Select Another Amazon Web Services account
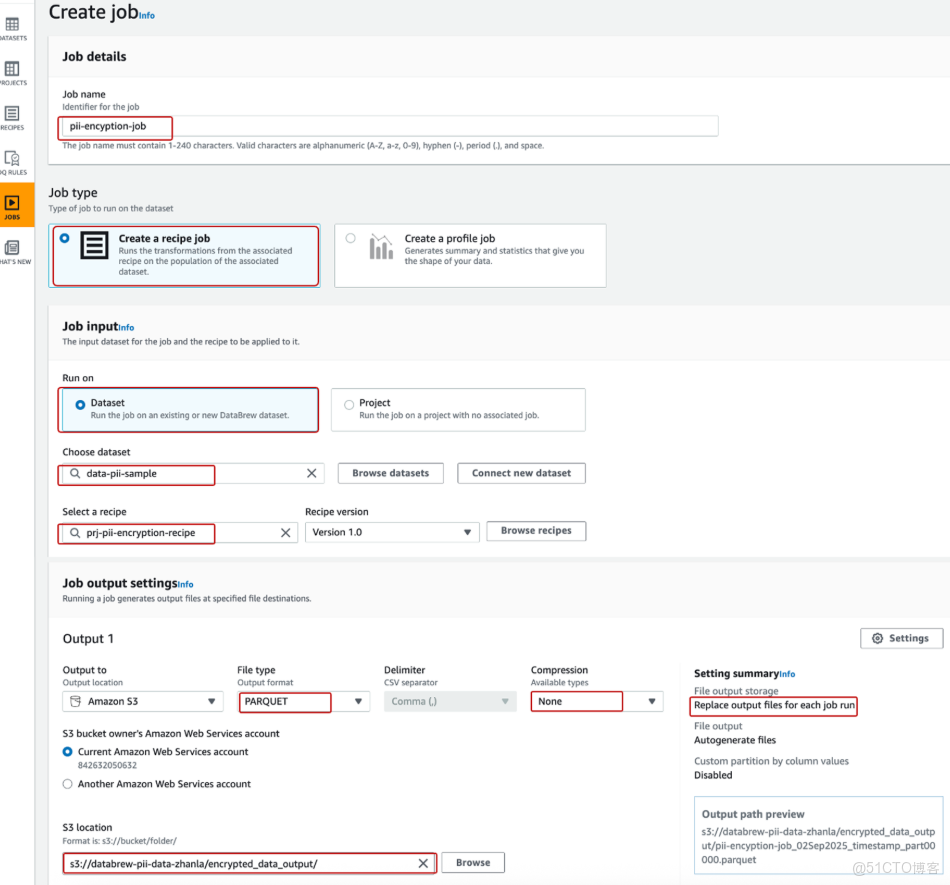 (x=67, y=784)
